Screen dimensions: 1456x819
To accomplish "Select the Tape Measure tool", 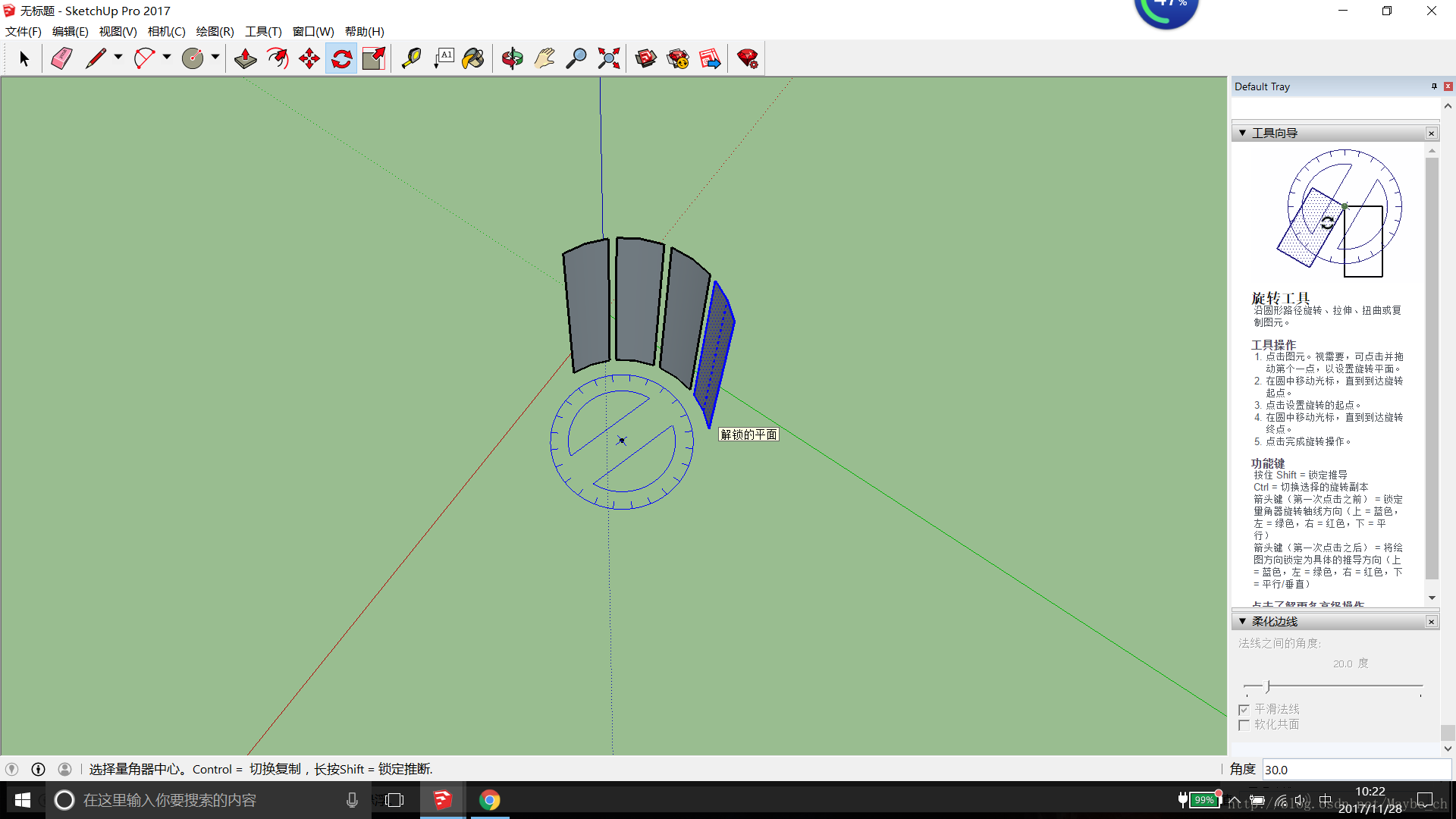I will coord(411,58).
